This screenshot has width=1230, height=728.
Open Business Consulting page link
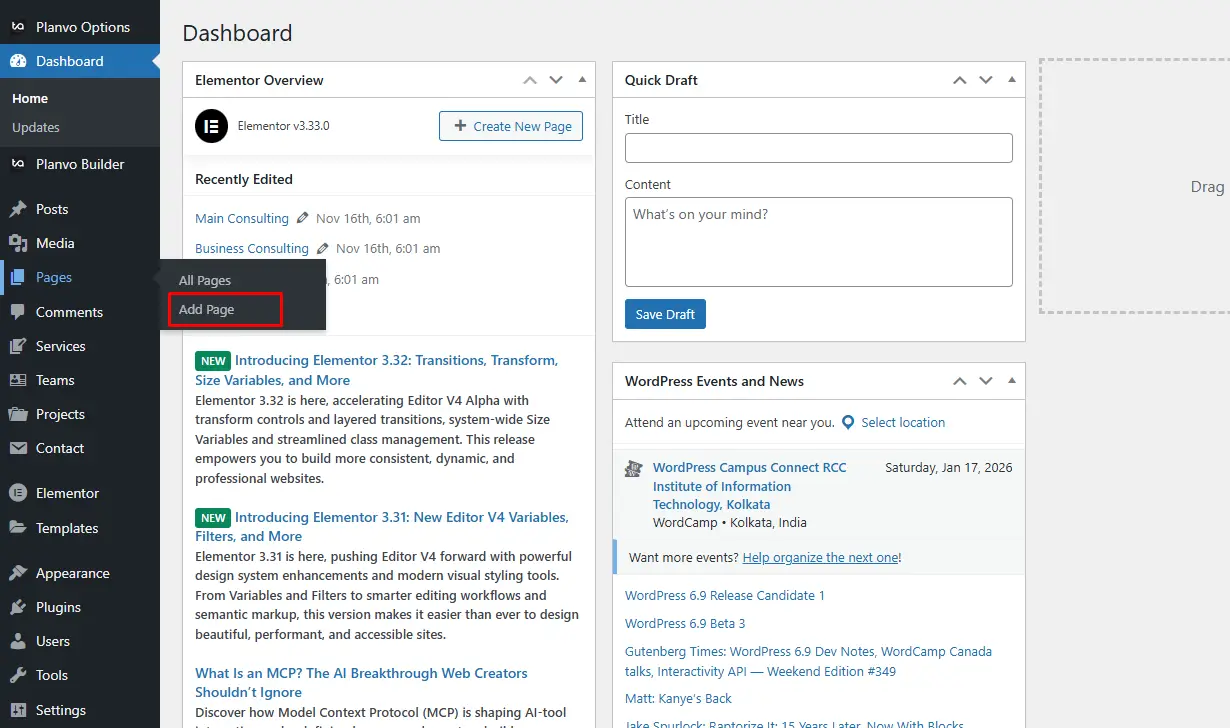252,248
